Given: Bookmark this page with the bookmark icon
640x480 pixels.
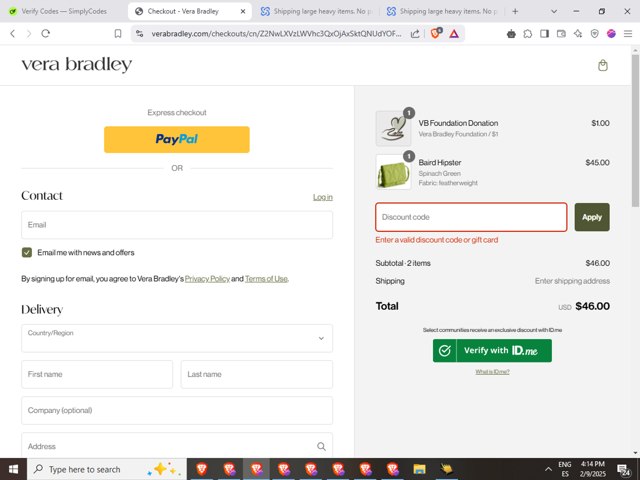Looking at the screenshot, I should click(118, 33).
